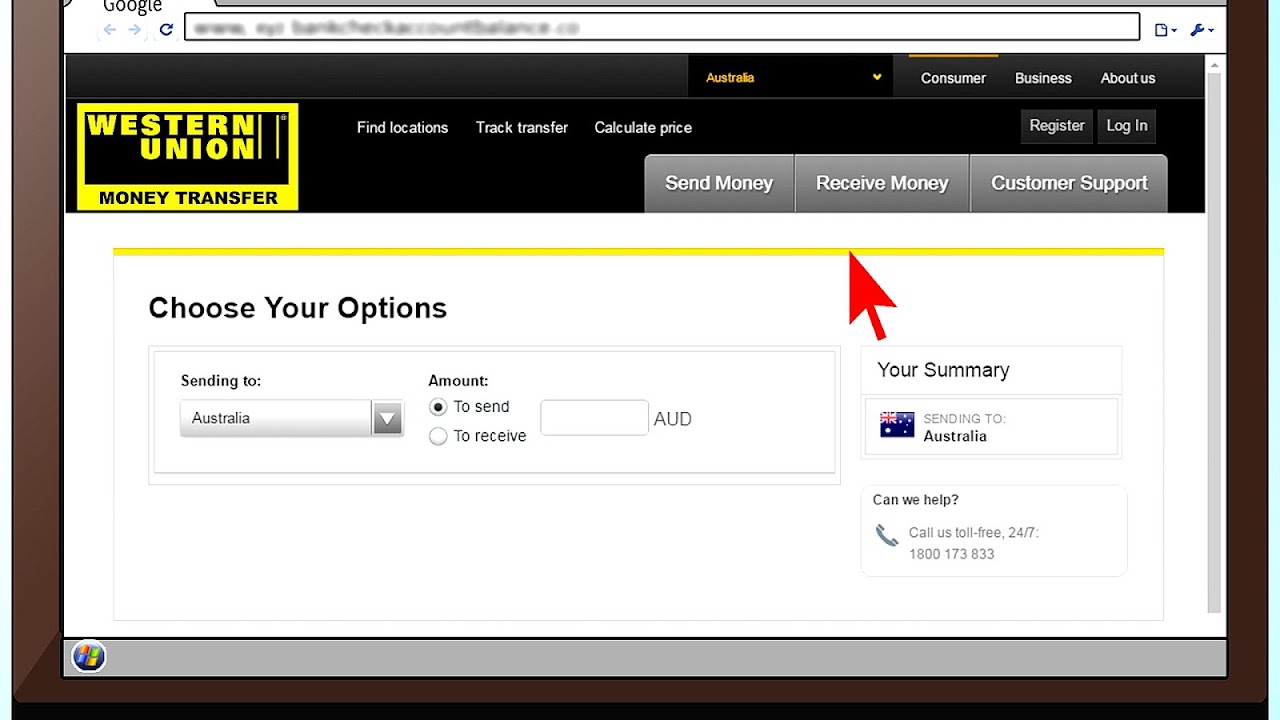1280x720 pixels.
Task: Open the browser page menu icon
Action: (1165, 30)
